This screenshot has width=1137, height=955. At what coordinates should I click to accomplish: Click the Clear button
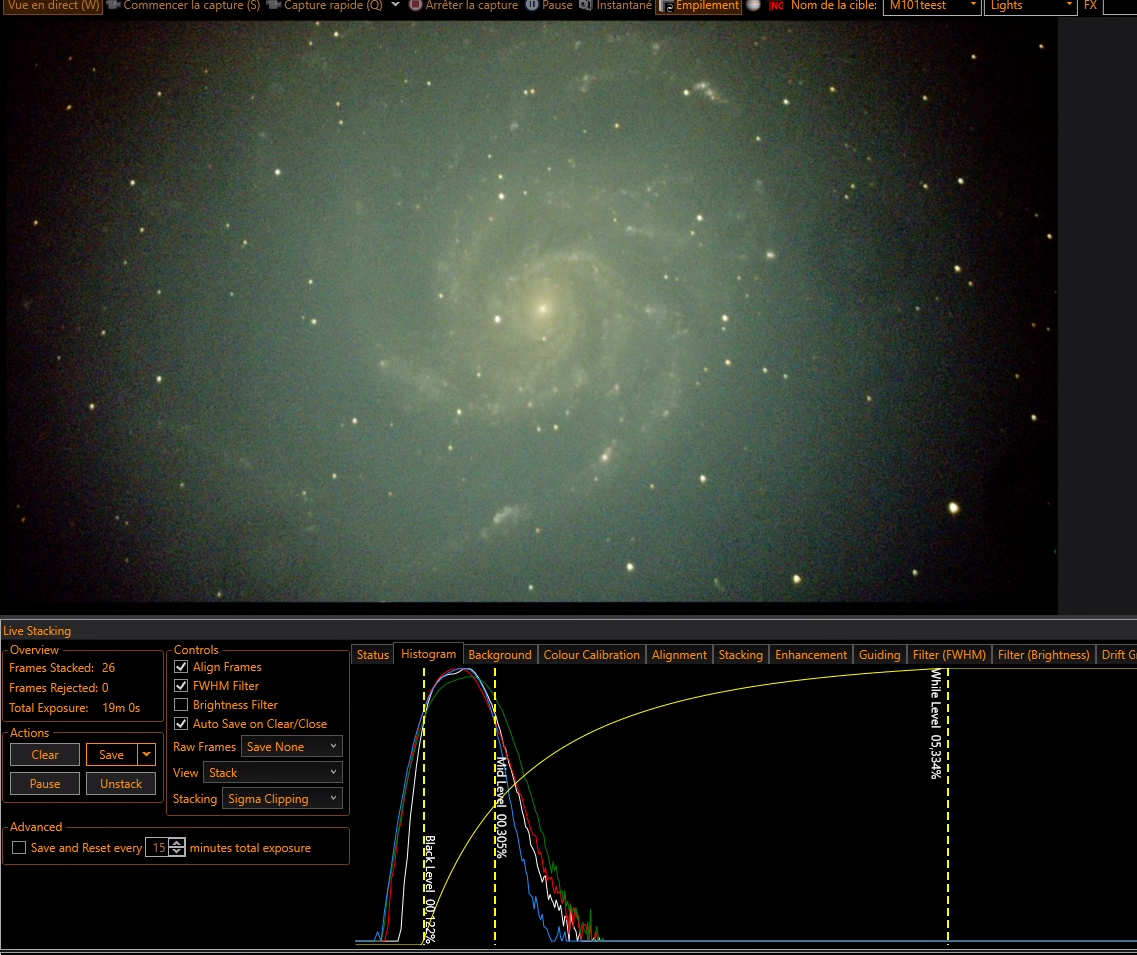(x=45, y=754)
